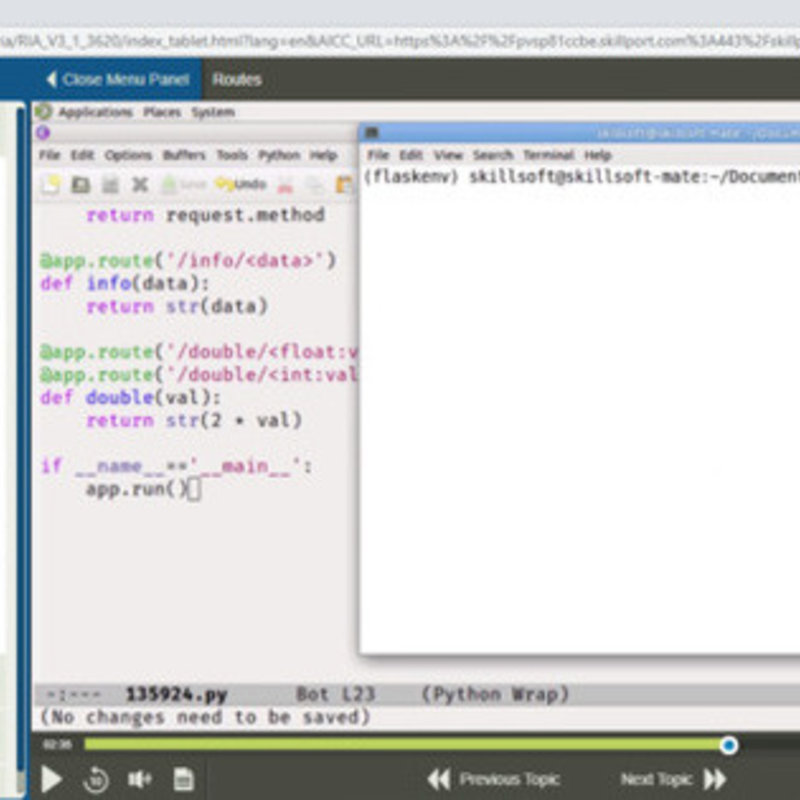Click 'Bot L23' in the mode line
Image resolution: width=800 pixels, height=800 pixels.
(x=335, y=694)
